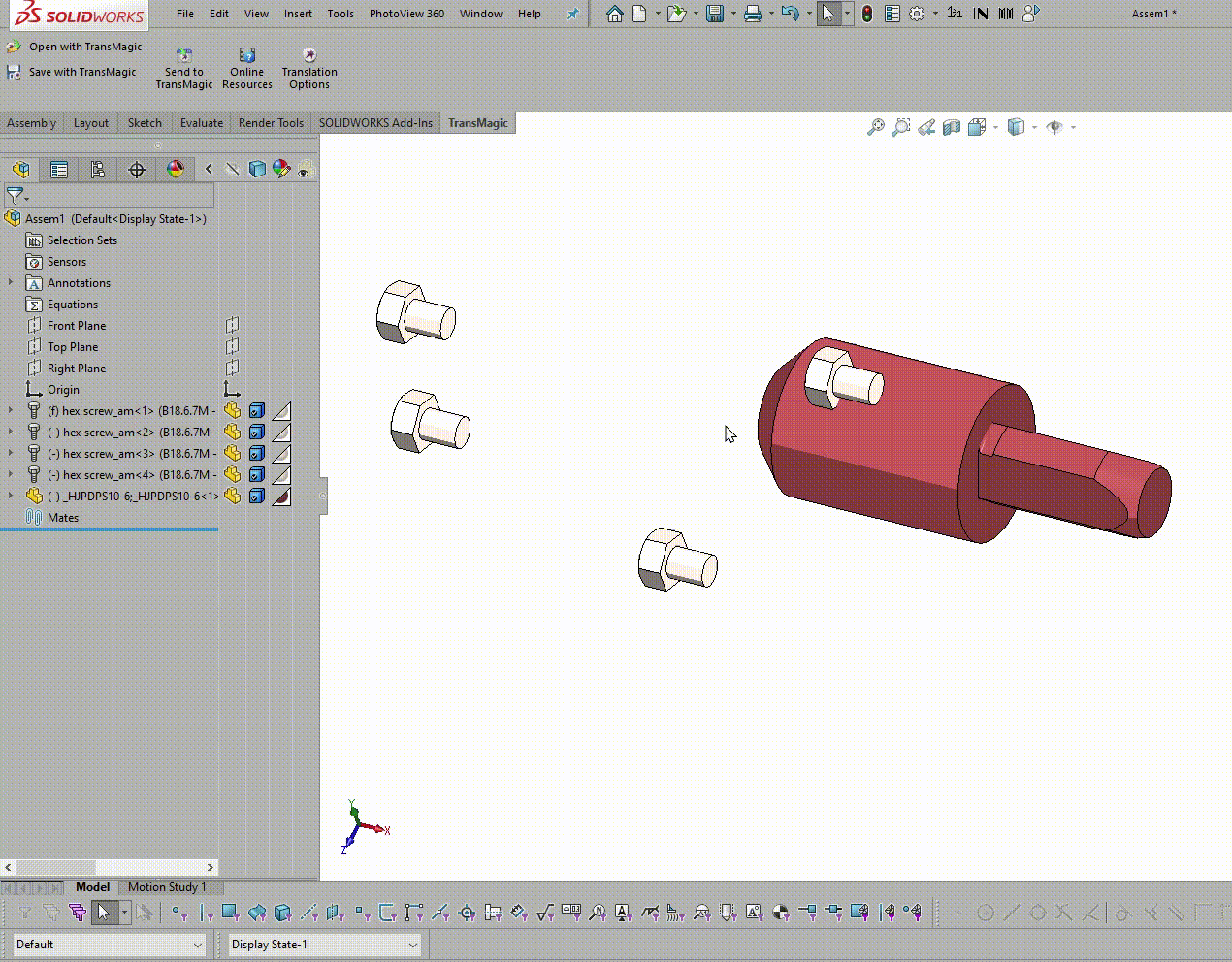
Task: Click the Select cursor tool in bottom toolbar
Action: 103,913
